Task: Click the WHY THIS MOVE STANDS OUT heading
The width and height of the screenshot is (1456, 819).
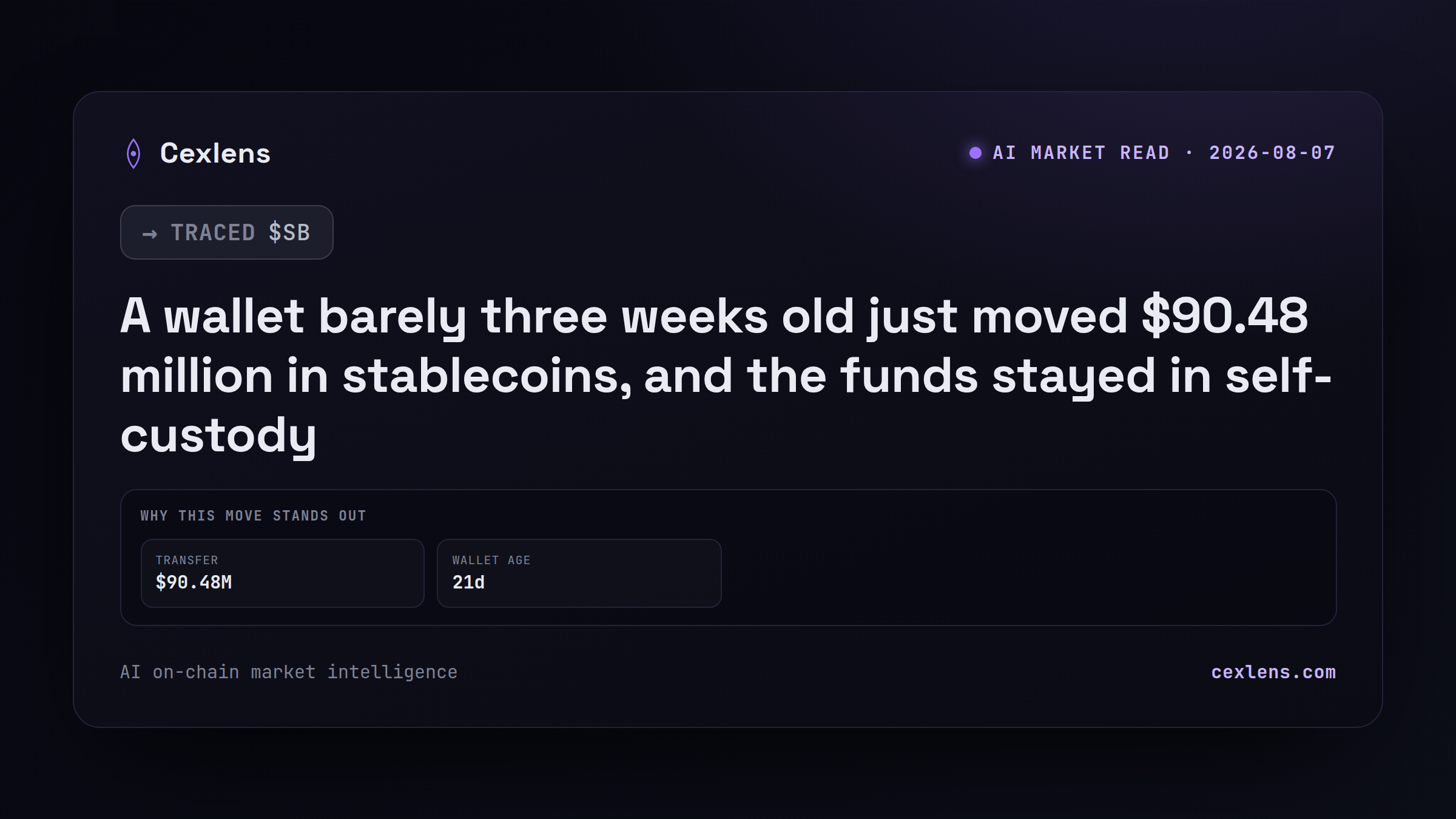Action: (254, 516)
